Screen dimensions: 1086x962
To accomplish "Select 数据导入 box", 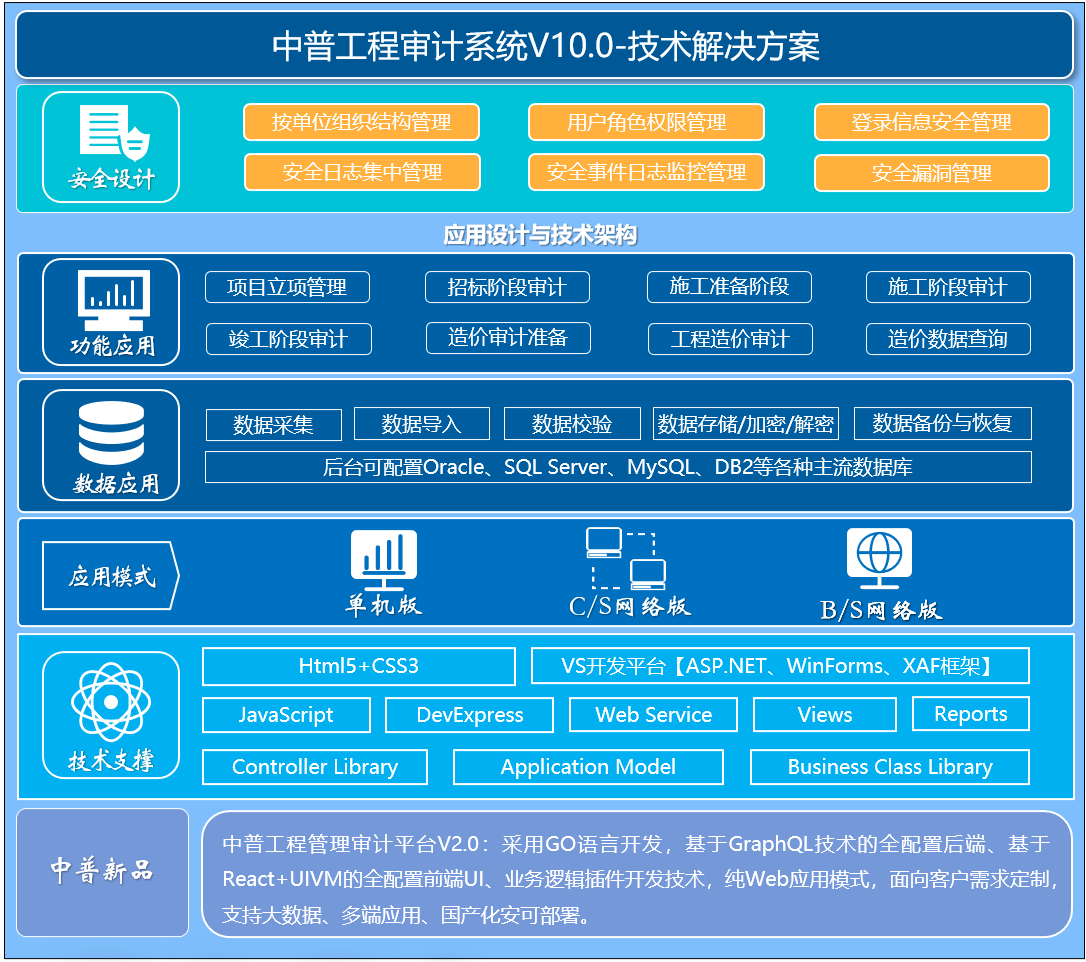I will point(422,424).
